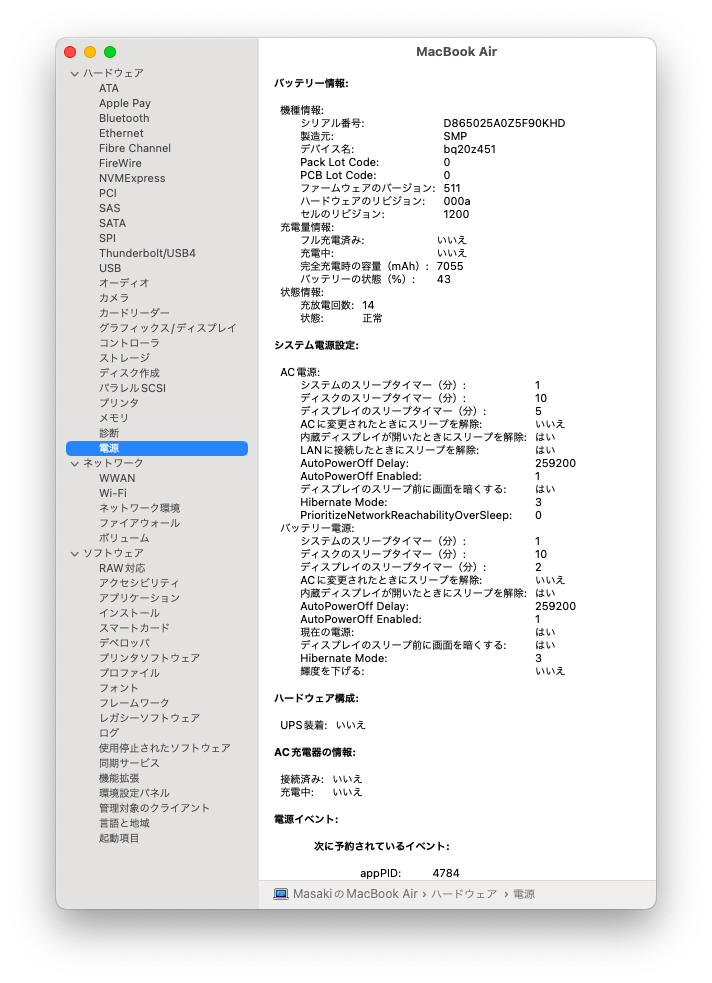Image resolution: width=712 pixels, height=983 pixels.
Task: Select 使用停止されたソフトウェア item
Action: pyautogui.click(x=164, y=749)
